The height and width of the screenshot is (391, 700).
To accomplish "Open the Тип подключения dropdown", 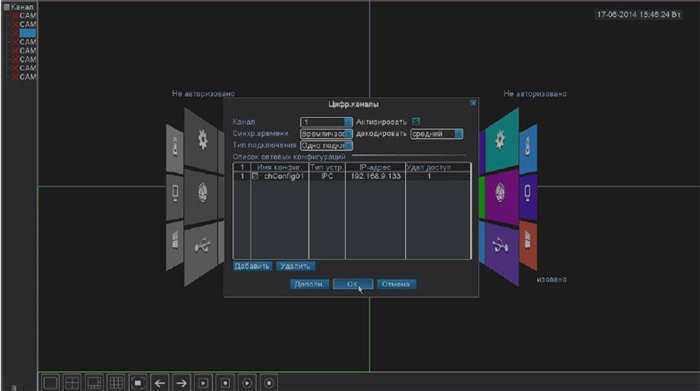I will [x=326, y=146].
